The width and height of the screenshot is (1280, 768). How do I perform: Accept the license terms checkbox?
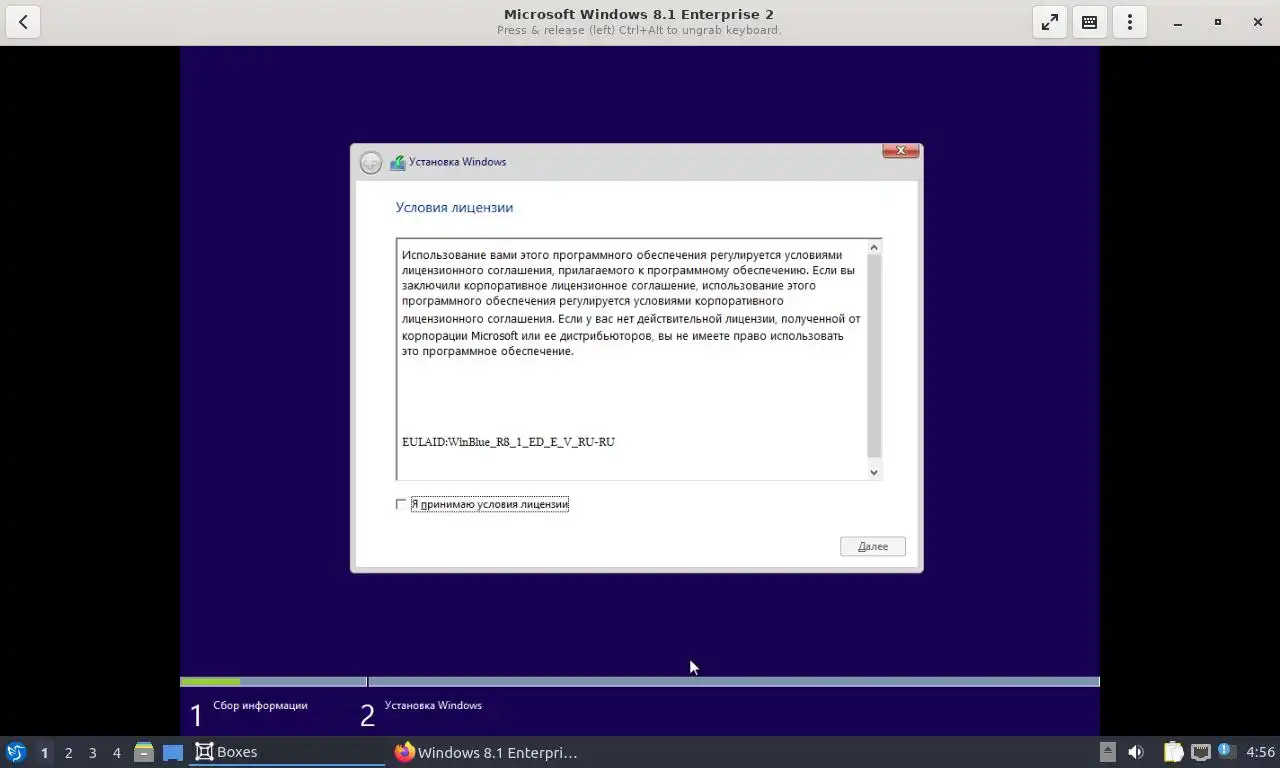401,504
